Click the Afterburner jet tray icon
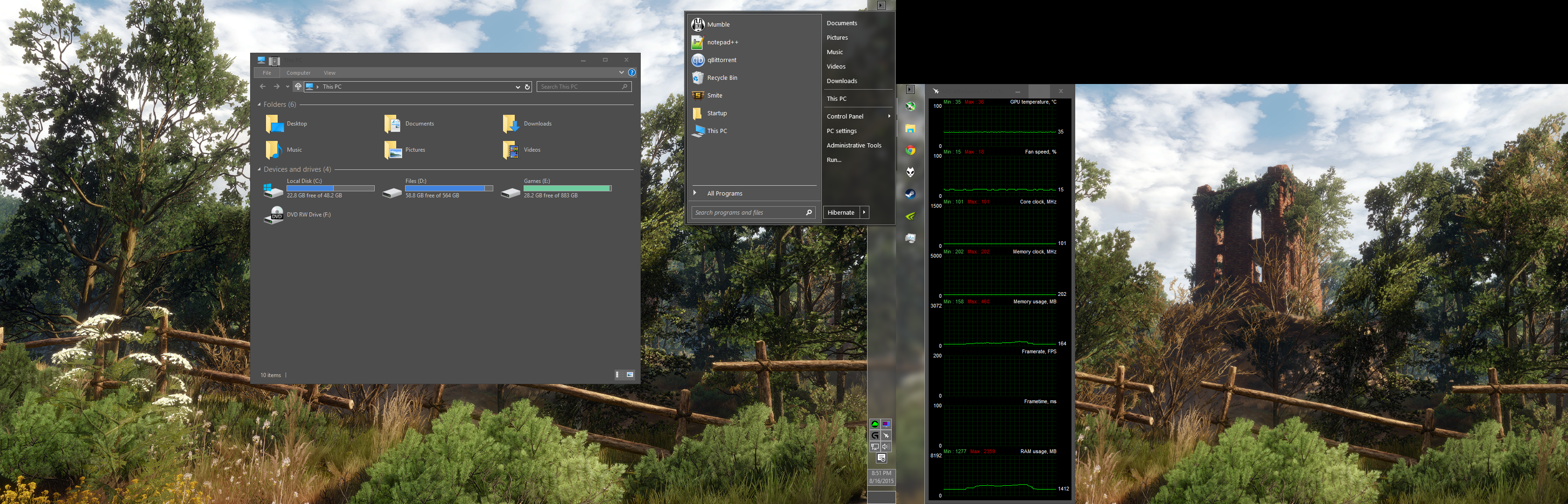 [886, 435]
